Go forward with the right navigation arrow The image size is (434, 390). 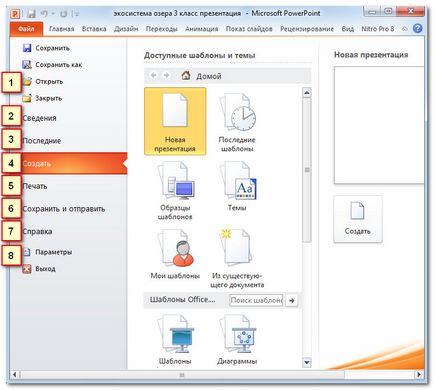(x=166, y=76)
